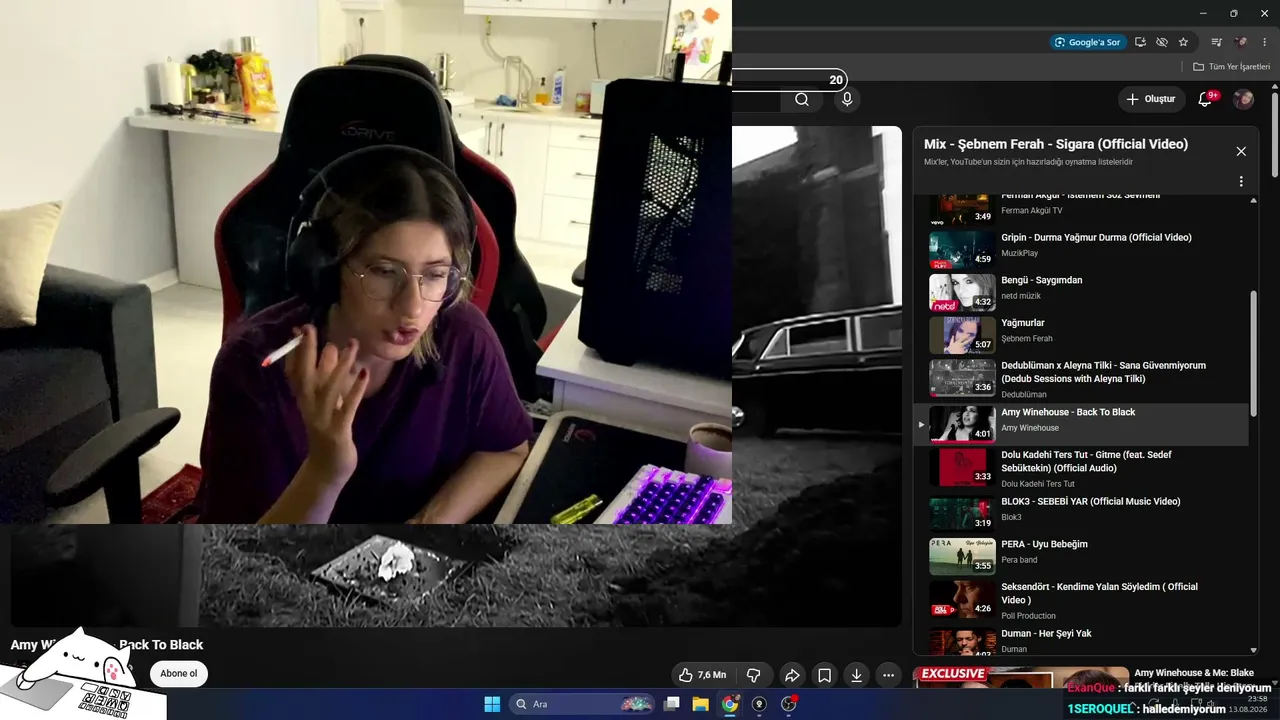
Task: Install the app via address bar icon
Action: 1140,42
